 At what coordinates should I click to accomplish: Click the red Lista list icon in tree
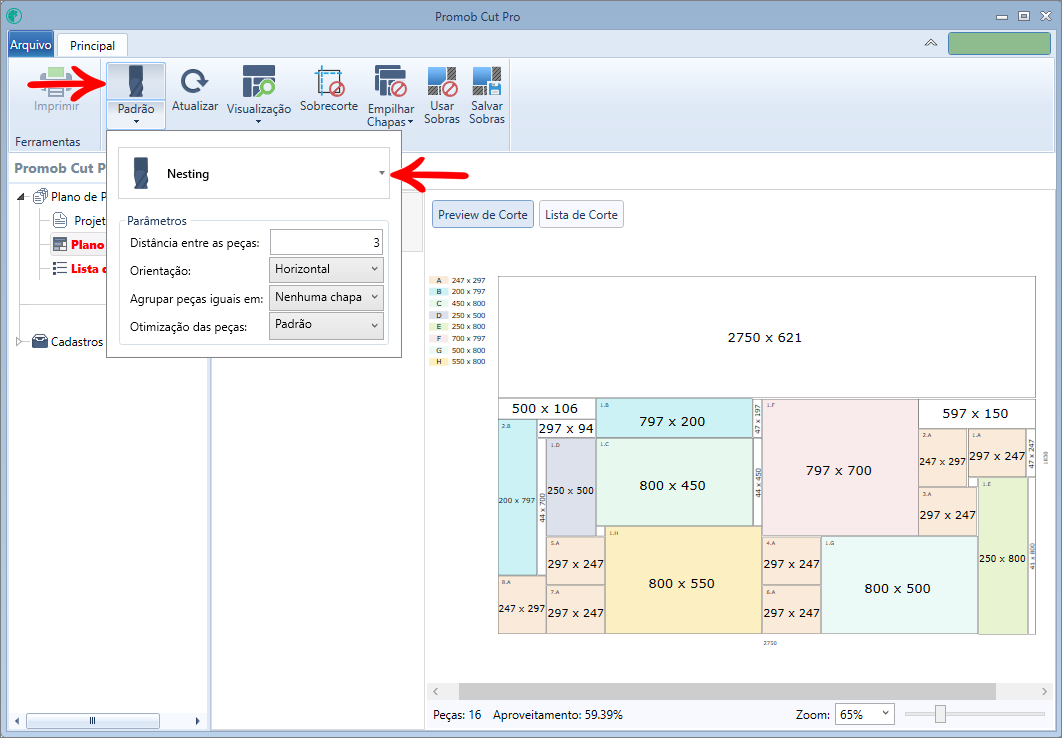(60, 268)
